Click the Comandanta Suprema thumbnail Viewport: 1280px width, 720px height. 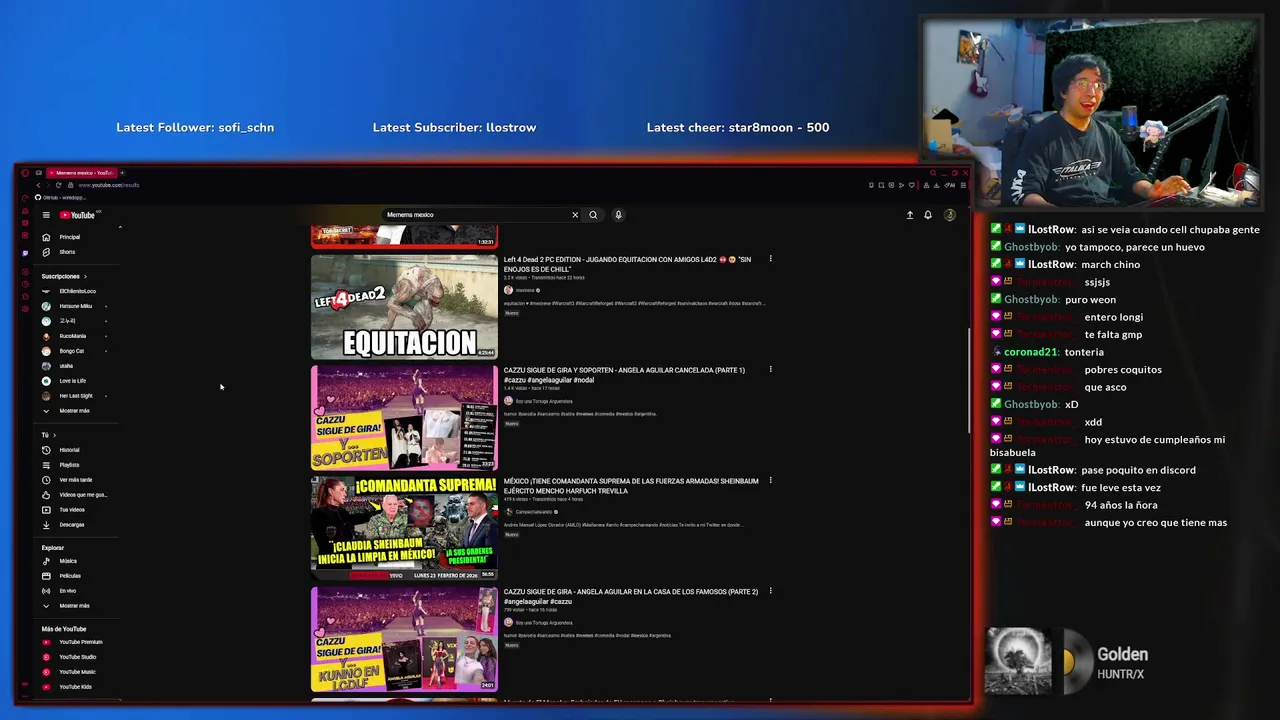[x=404, y=528]
